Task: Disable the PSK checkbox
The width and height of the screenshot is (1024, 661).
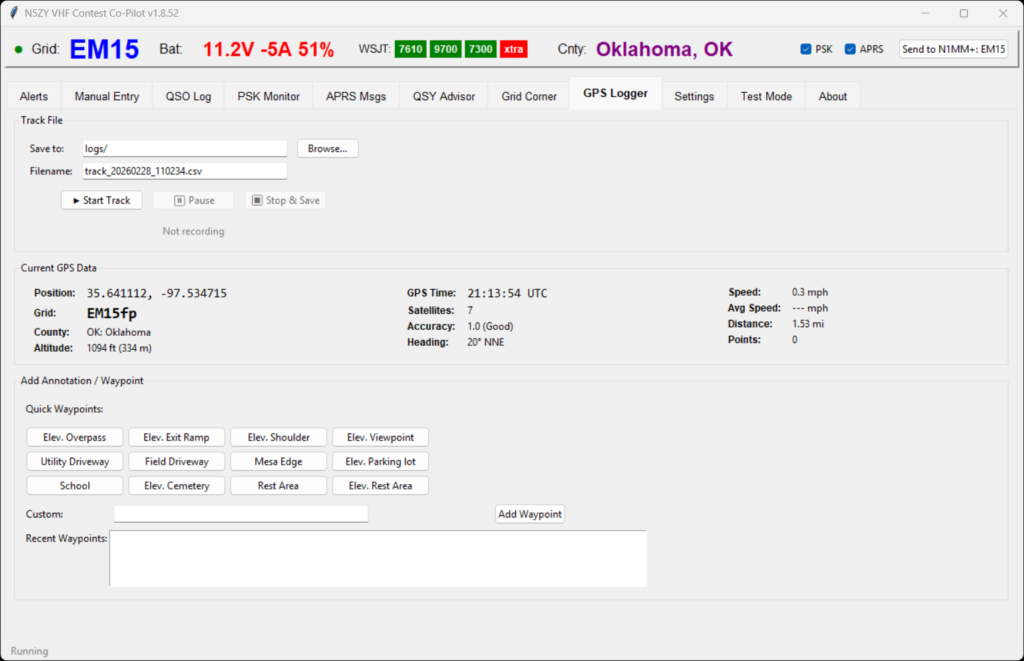Action: (x=806, y=49)
